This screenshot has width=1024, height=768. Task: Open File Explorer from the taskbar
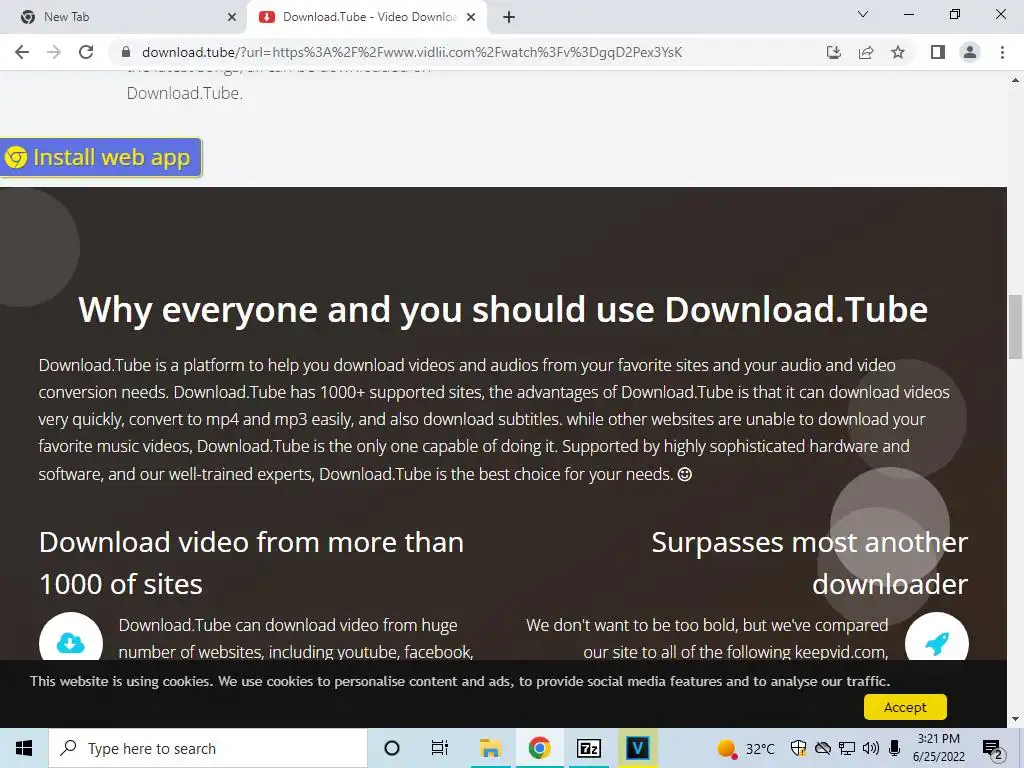(490, 748)
